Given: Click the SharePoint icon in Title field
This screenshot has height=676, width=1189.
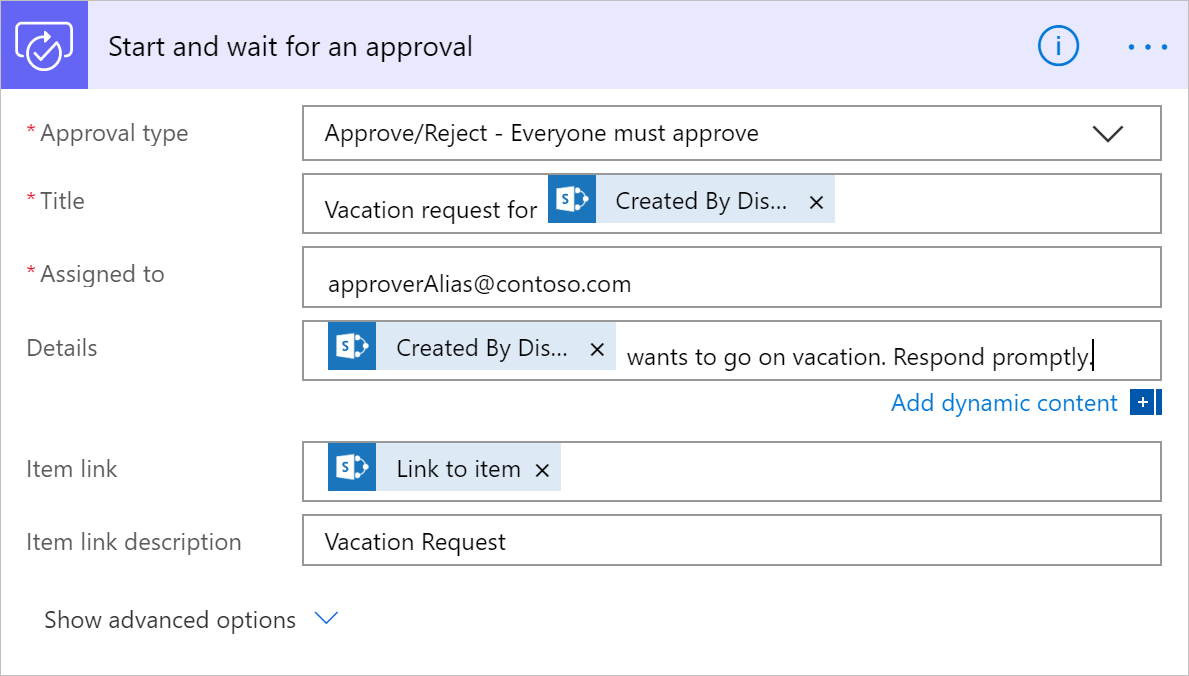Looking at the screenshot, I should pyautogui.click(x=572, y=200).
